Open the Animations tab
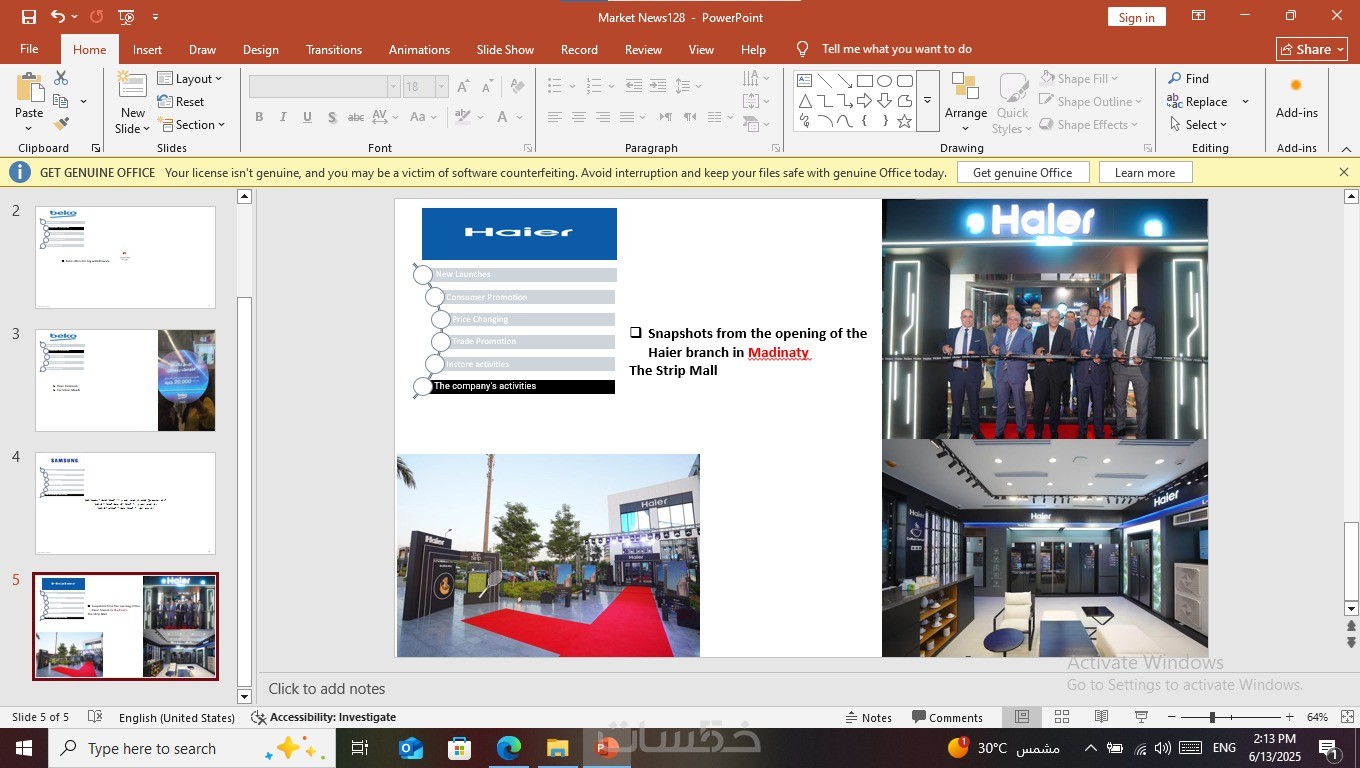 pyautogui.click(x=419, y=49)
